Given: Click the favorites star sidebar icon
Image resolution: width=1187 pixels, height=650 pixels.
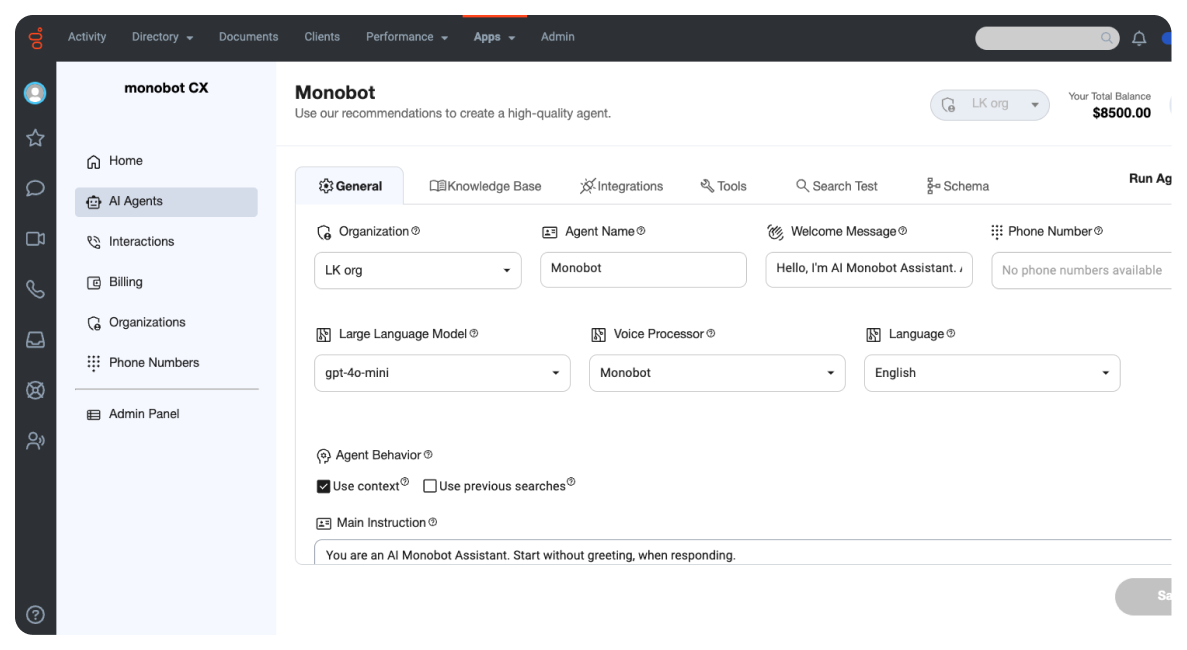Looking at the screenshot, I should pos(35,138).
